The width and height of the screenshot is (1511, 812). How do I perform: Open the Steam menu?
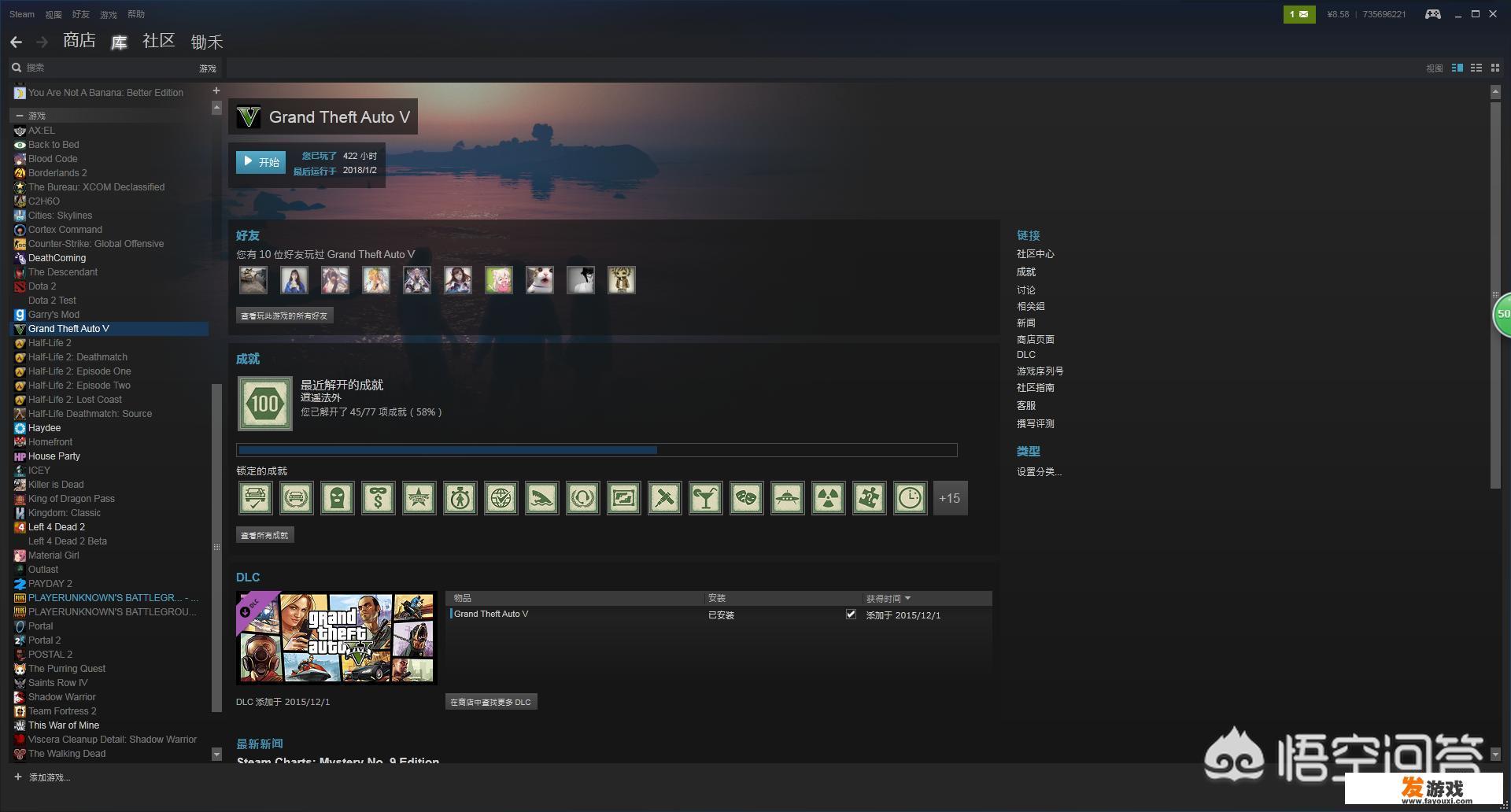coord(22,14)
